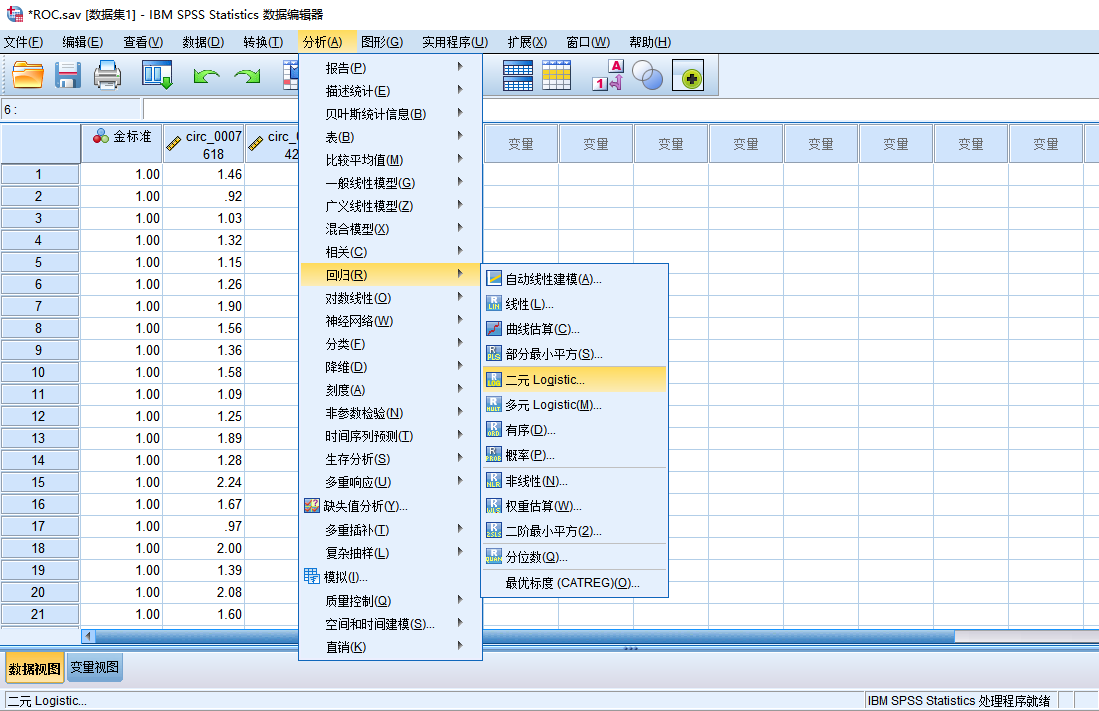Expand 神经网络(W) submenu
This screenshot has width=1099, height=711.
click(x=390, y=321)
